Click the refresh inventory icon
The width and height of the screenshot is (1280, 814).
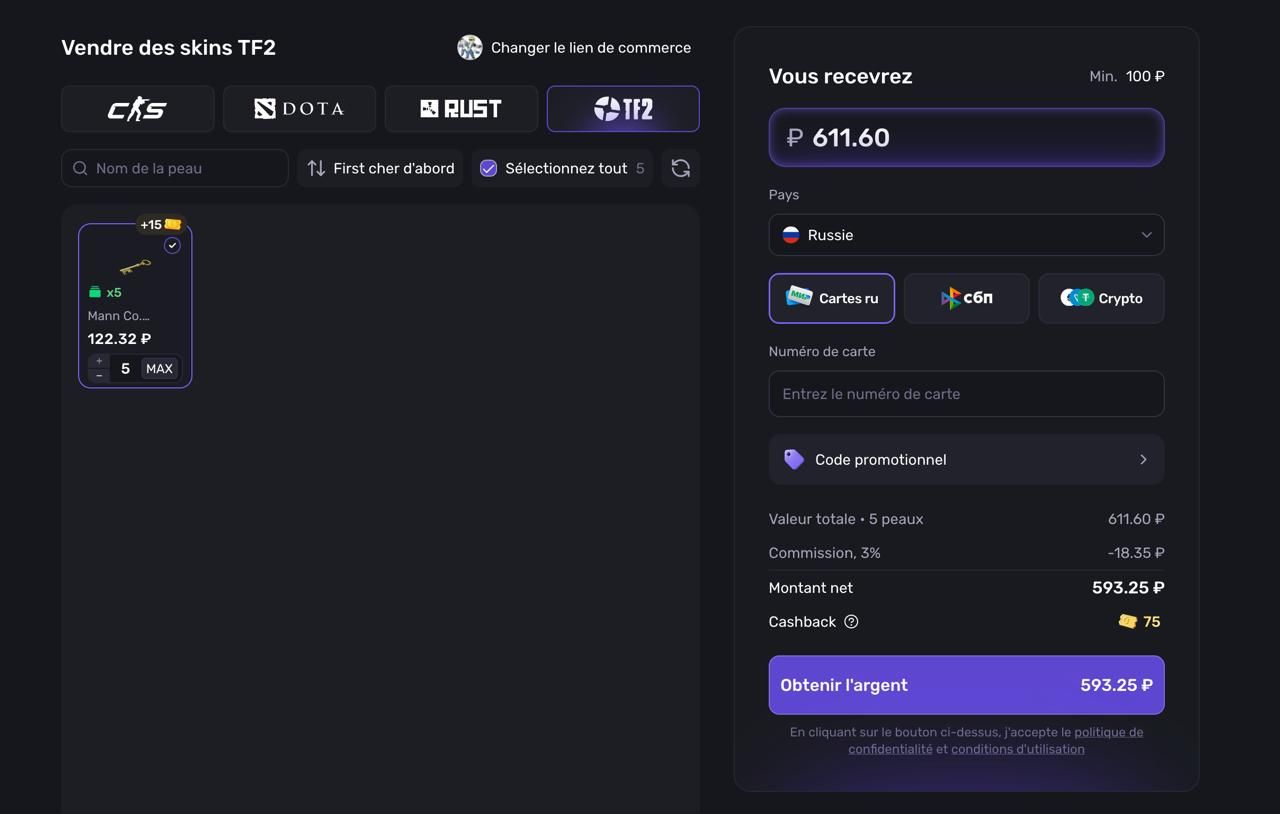680,168
